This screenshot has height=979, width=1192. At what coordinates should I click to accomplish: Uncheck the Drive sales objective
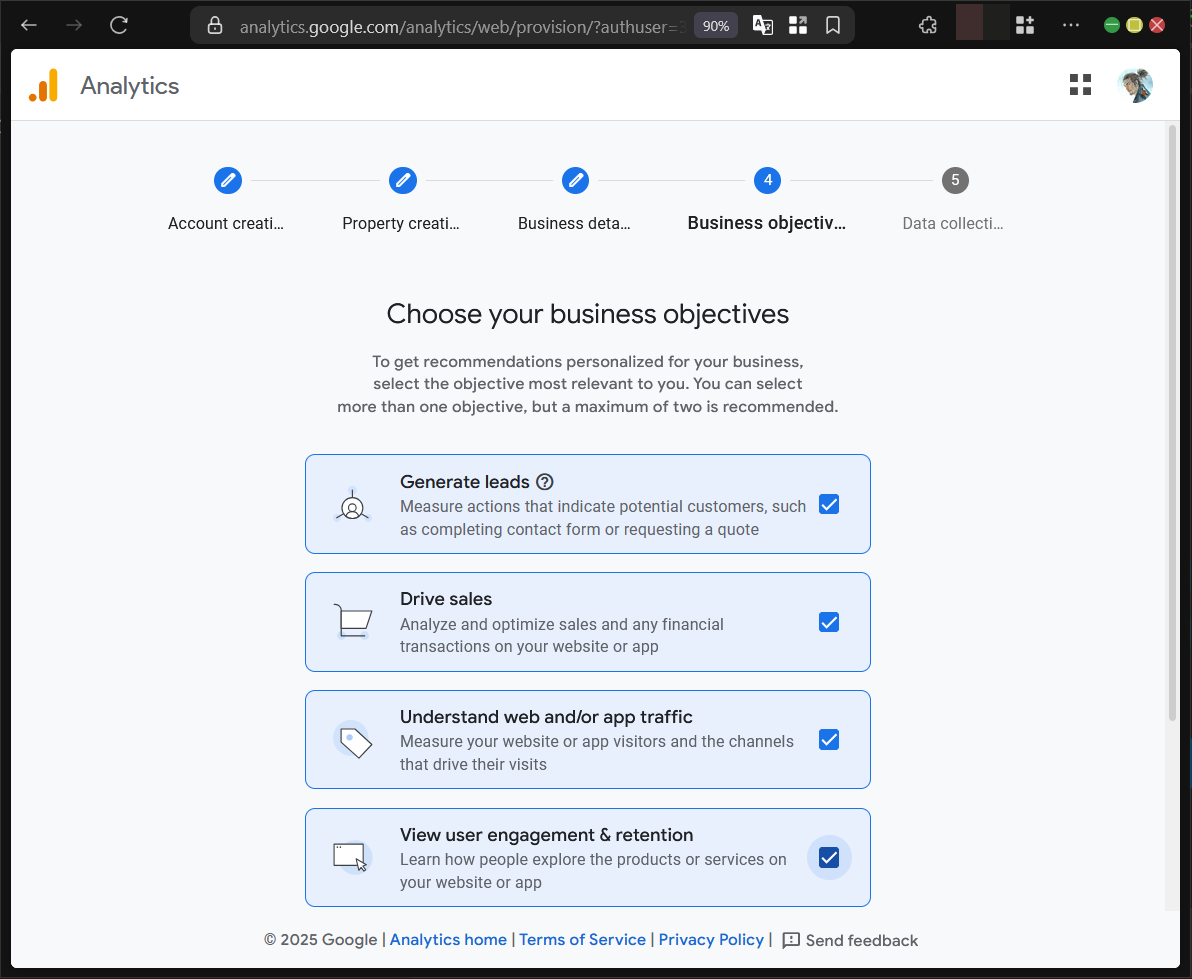coord(829,622)
